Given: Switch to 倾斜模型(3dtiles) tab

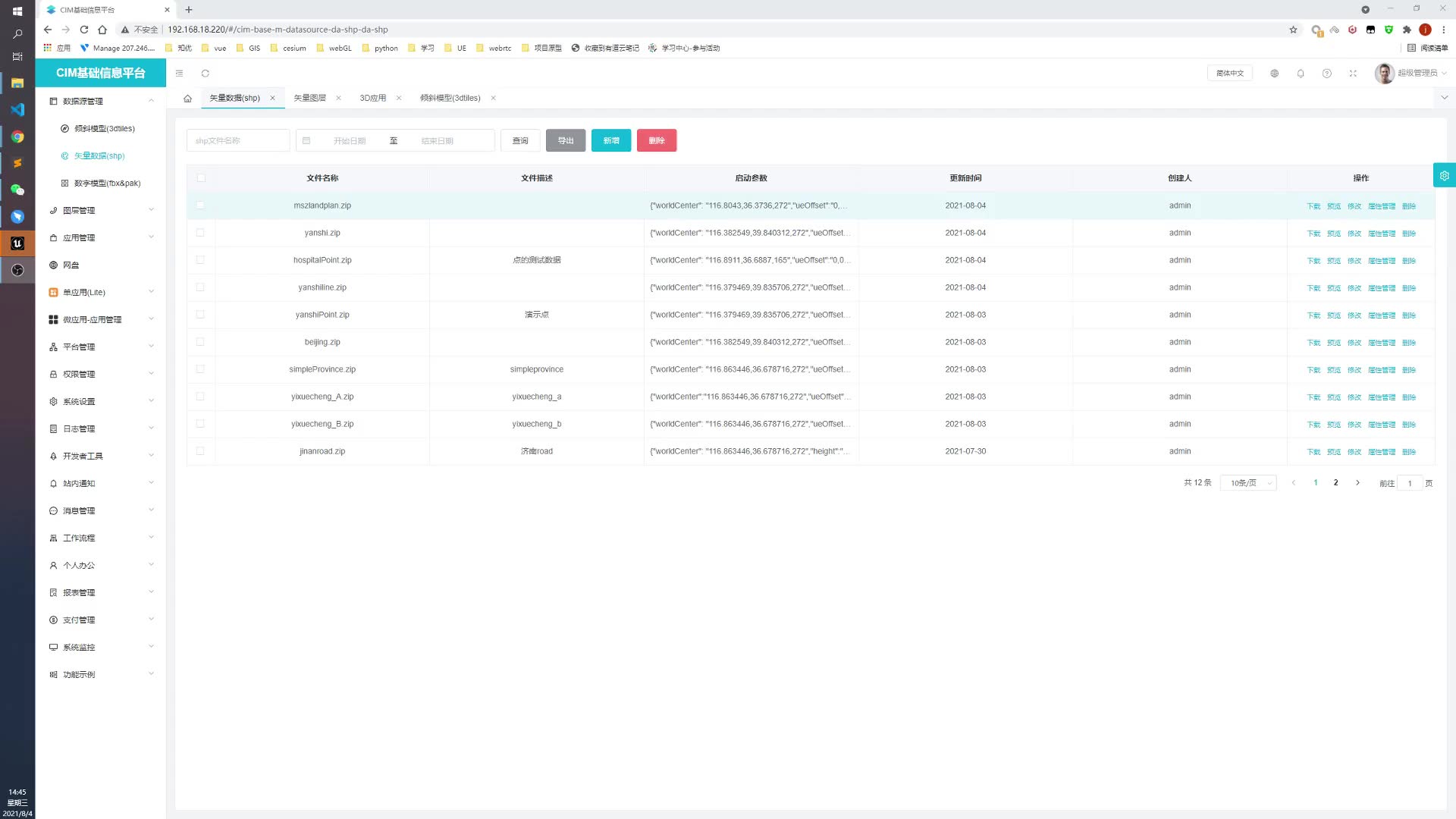Looking at the screenshot, I should [450, 98].
